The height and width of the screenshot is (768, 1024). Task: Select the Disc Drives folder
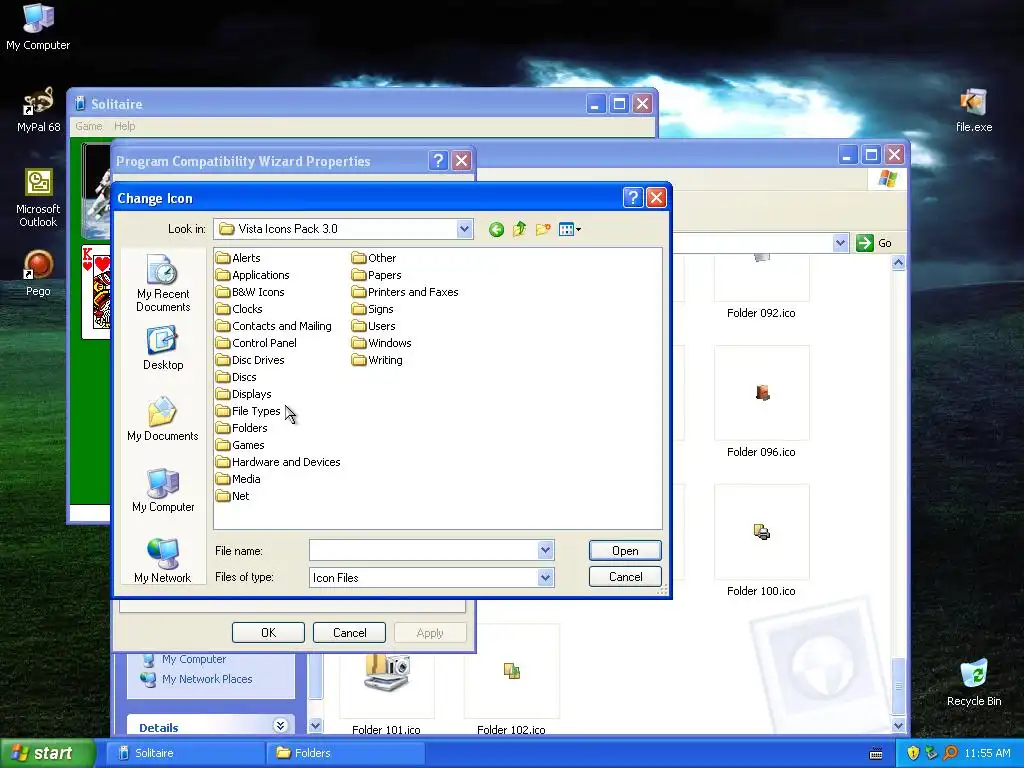click(250, 360)
